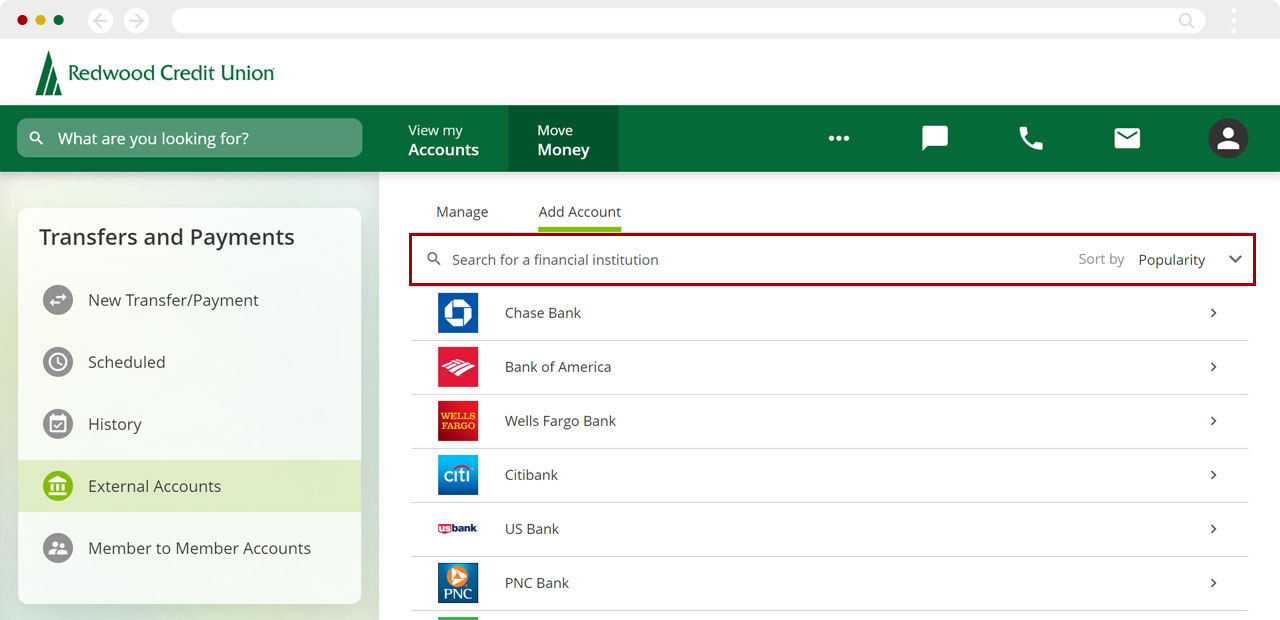The image size is (1280, 620).
Task: Click the financial institution search magnifier icon
Action: [x=434, y=259]
